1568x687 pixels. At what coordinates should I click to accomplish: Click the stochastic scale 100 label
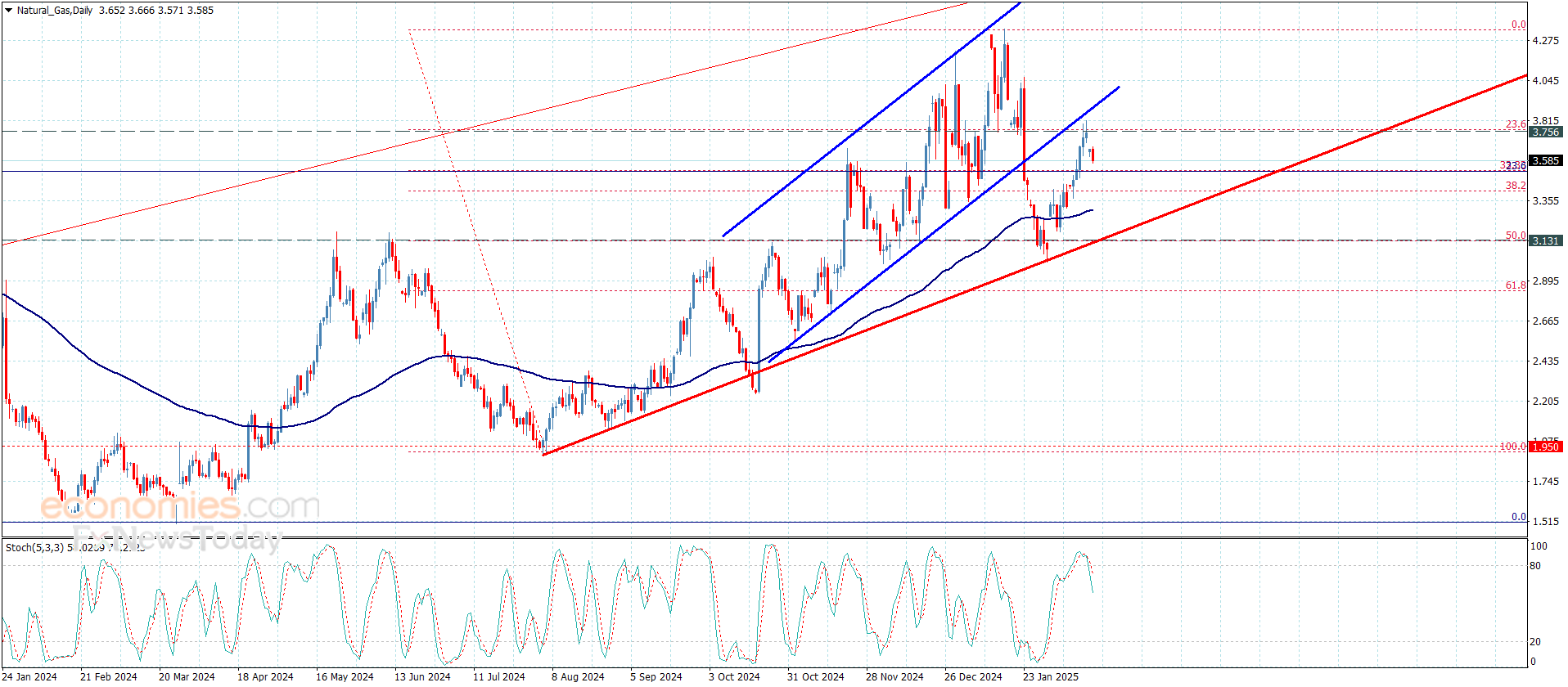(x=1539, y=546)
